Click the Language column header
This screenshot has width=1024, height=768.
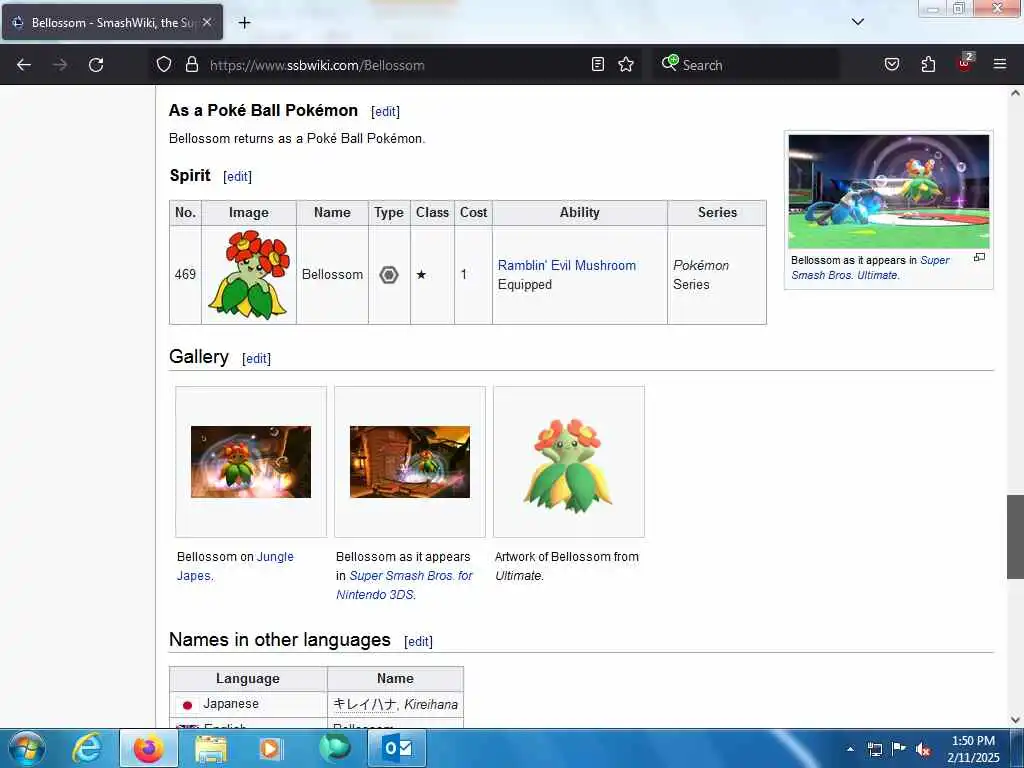tap(248, 679)
